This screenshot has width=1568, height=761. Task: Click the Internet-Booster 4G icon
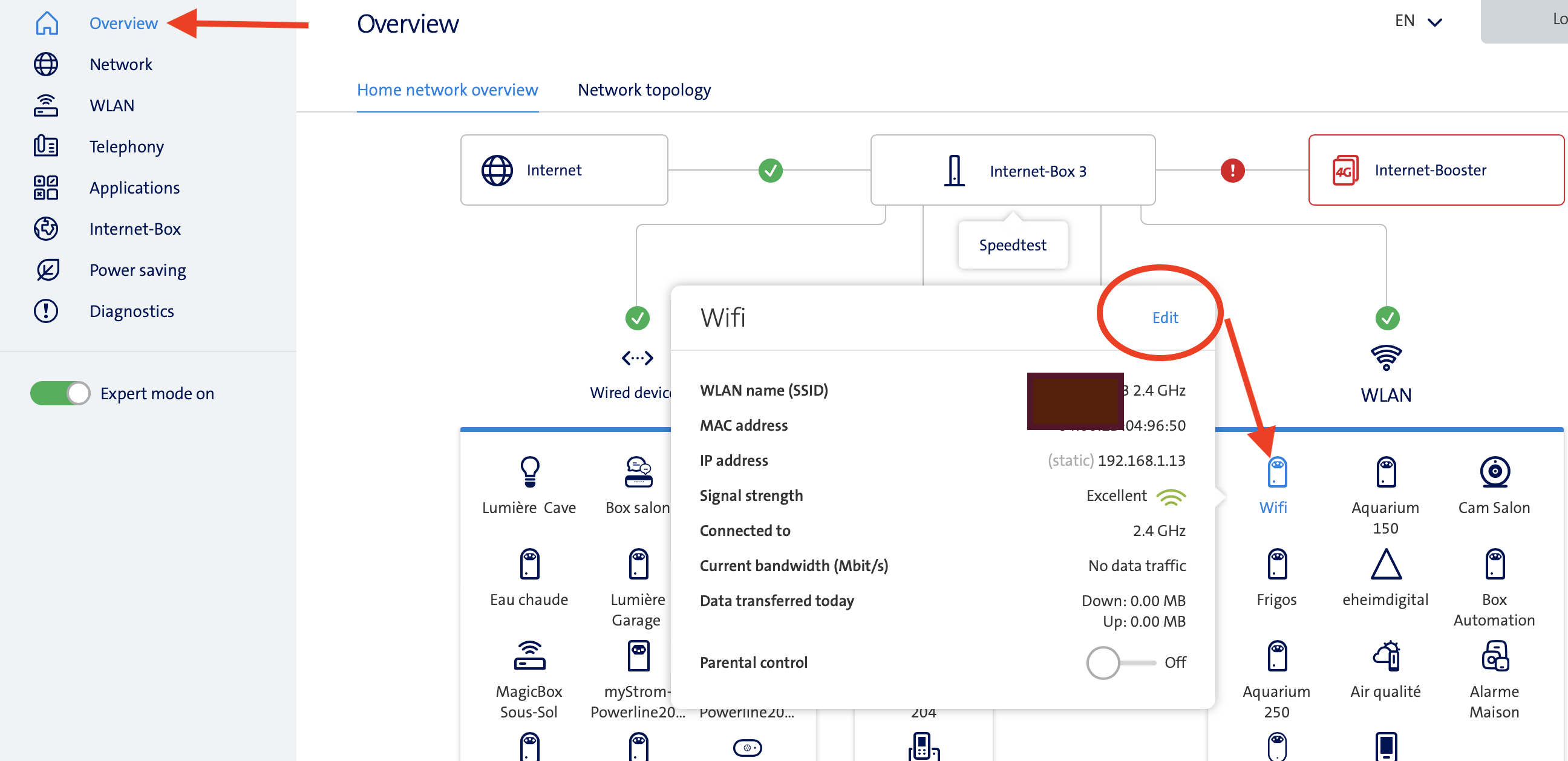click(x=1345, y=171)
